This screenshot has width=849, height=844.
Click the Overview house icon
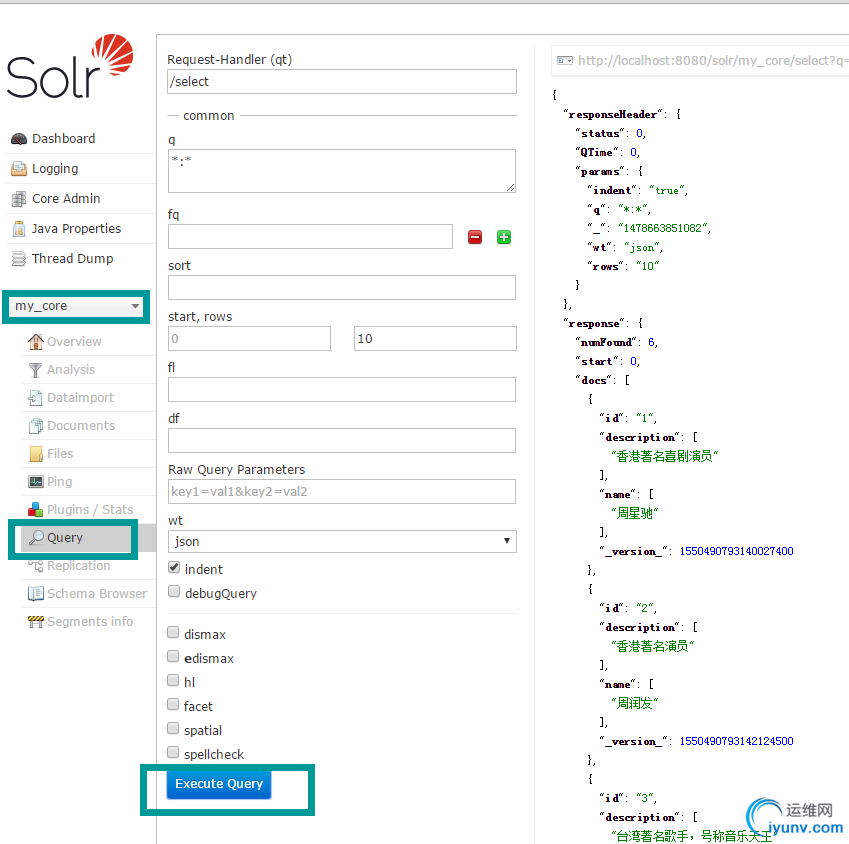point(36,342)
